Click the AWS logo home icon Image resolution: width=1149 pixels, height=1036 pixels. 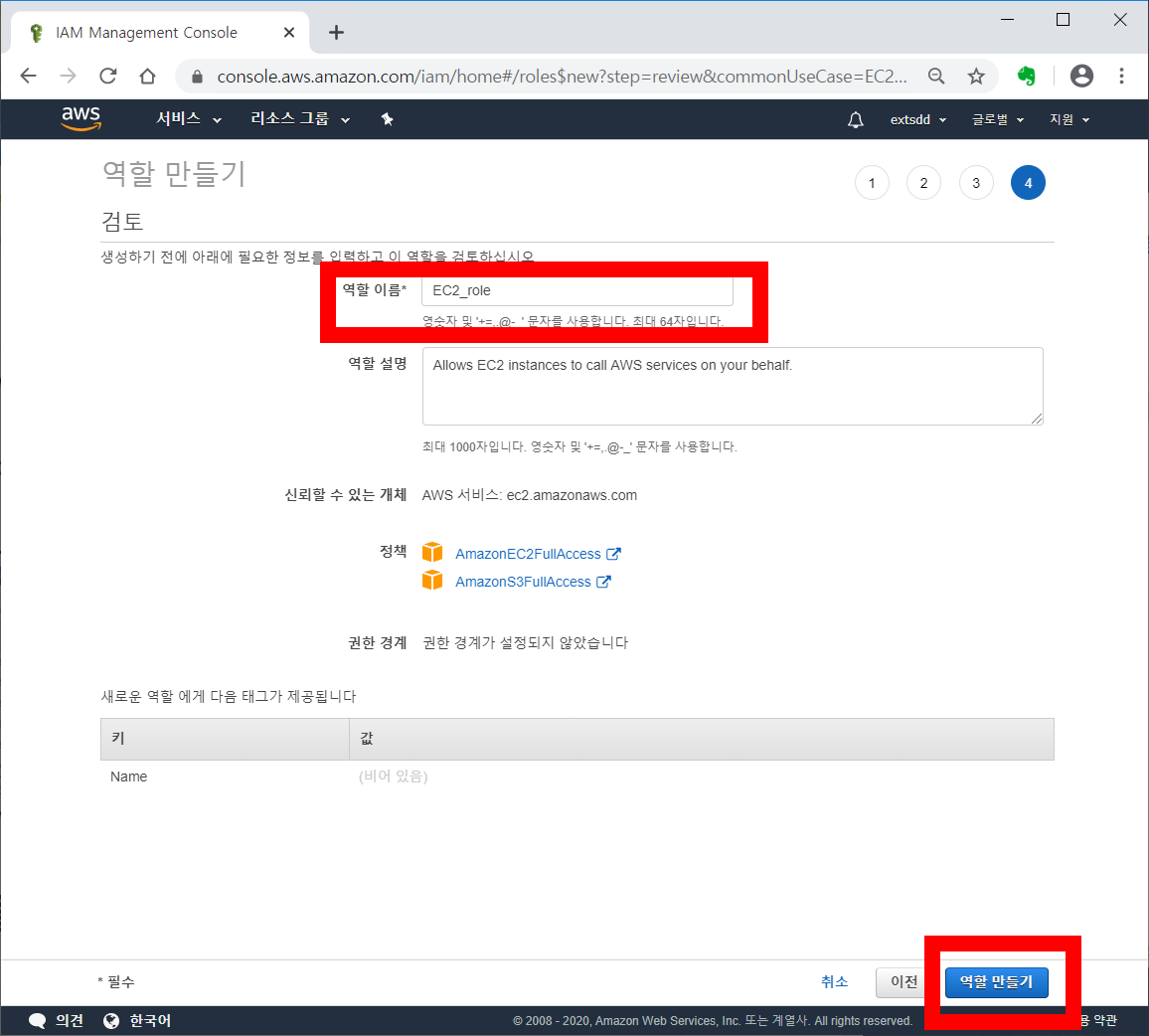[81, 118]
